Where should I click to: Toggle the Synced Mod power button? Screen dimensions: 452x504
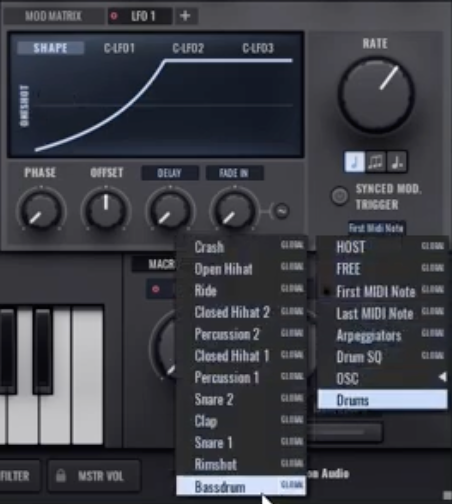[339, 196]
